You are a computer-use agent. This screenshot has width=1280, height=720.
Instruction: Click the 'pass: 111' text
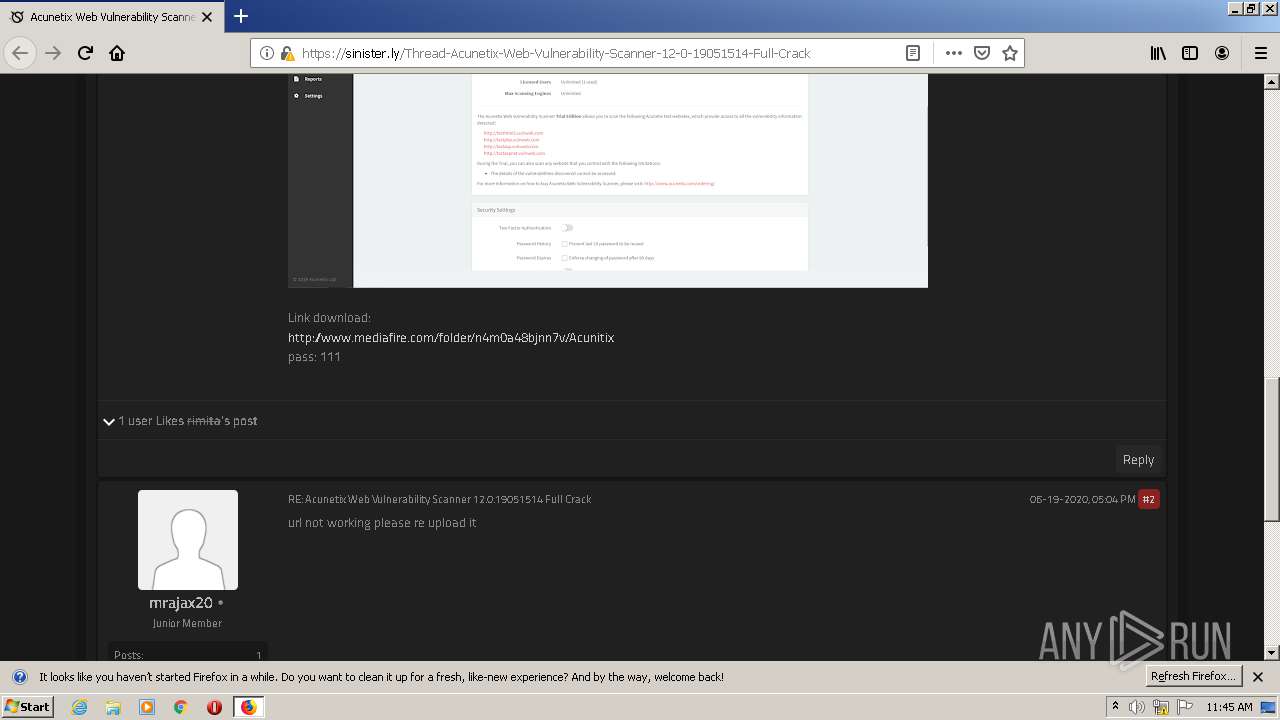click(x=314, y=357)
